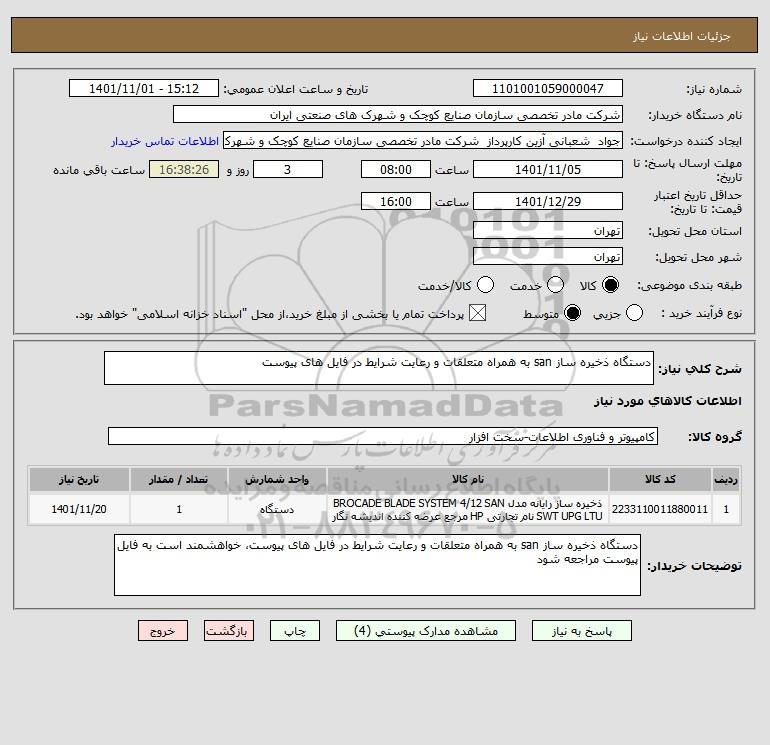This screenshot has height=745, width=770.
Task: Click the delivery city field تهران
Action: click(548, 256)
